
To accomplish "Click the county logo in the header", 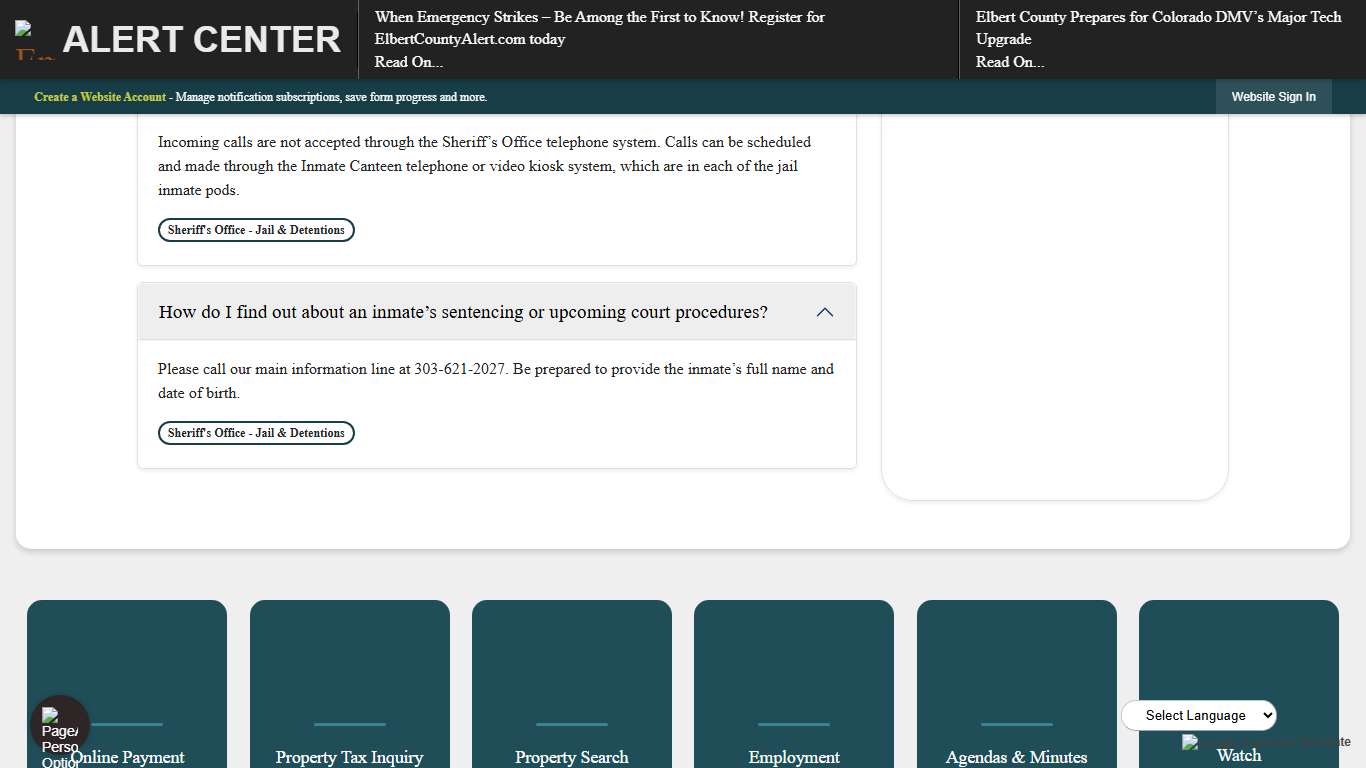I will pos(34,41).
